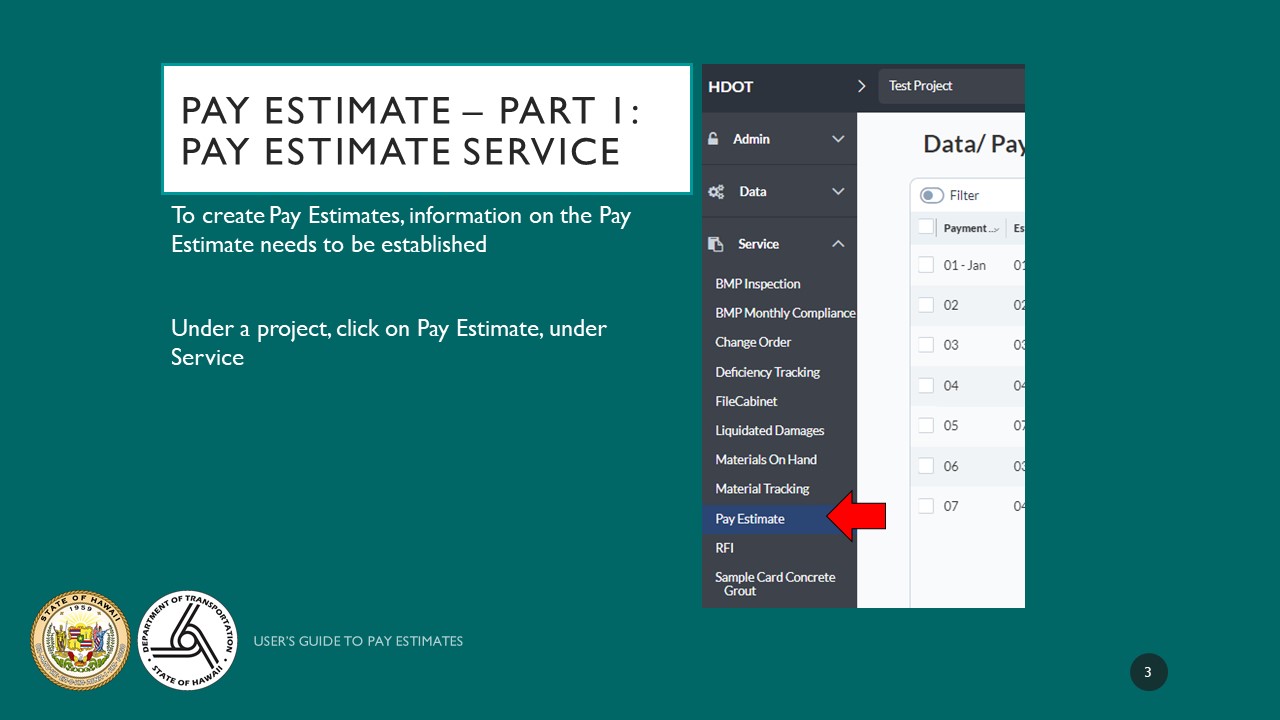The height and width of the screenshot is (720, 1280).
Task: Open Liquidated Damages
Action: tap(769, 431)
